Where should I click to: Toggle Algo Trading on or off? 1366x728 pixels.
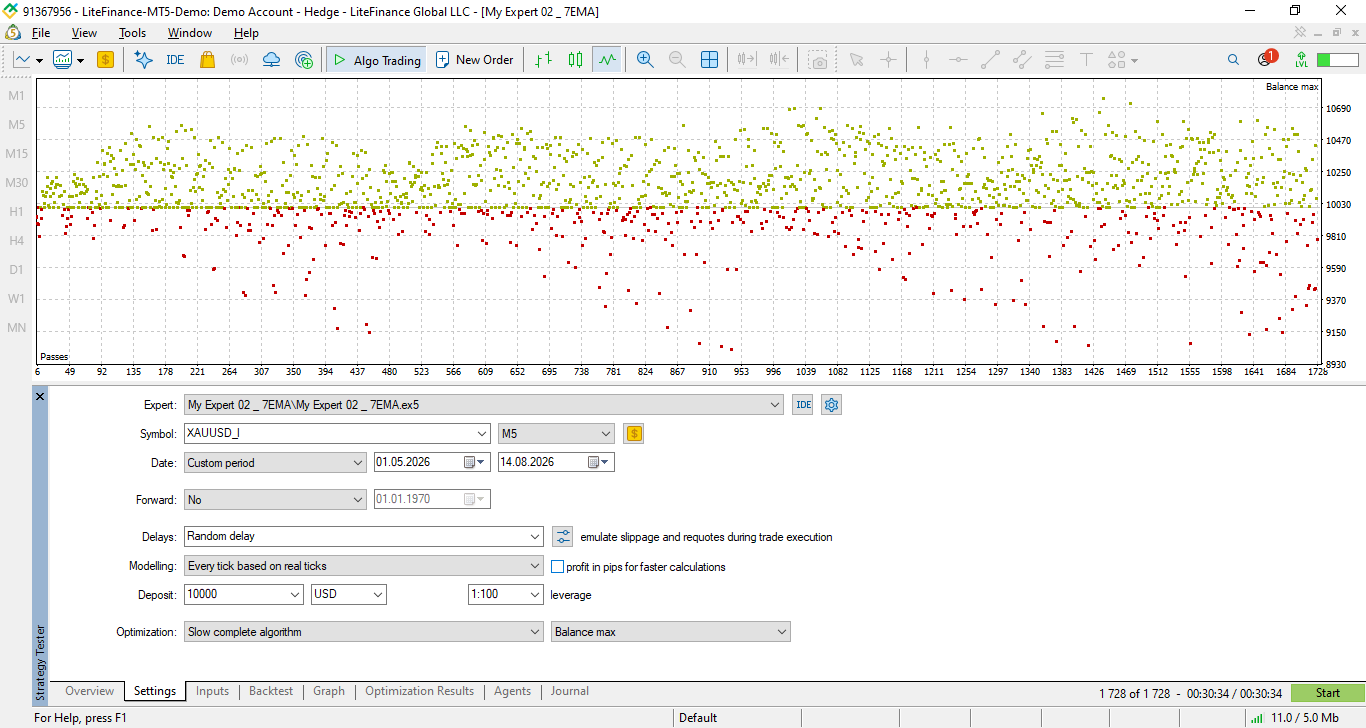(x=377, y=60)
